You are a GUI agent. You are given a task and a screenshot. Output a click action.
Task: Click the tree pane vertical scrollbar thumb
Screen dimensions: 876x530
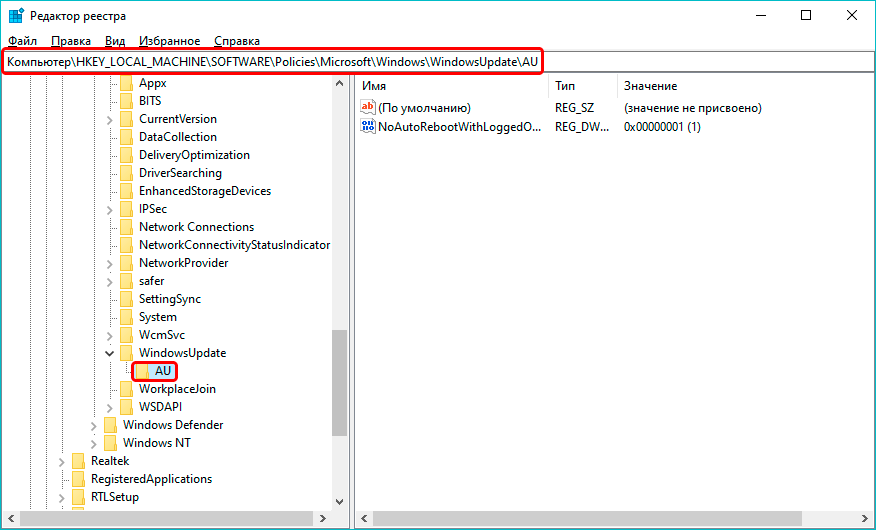(339, 383)
